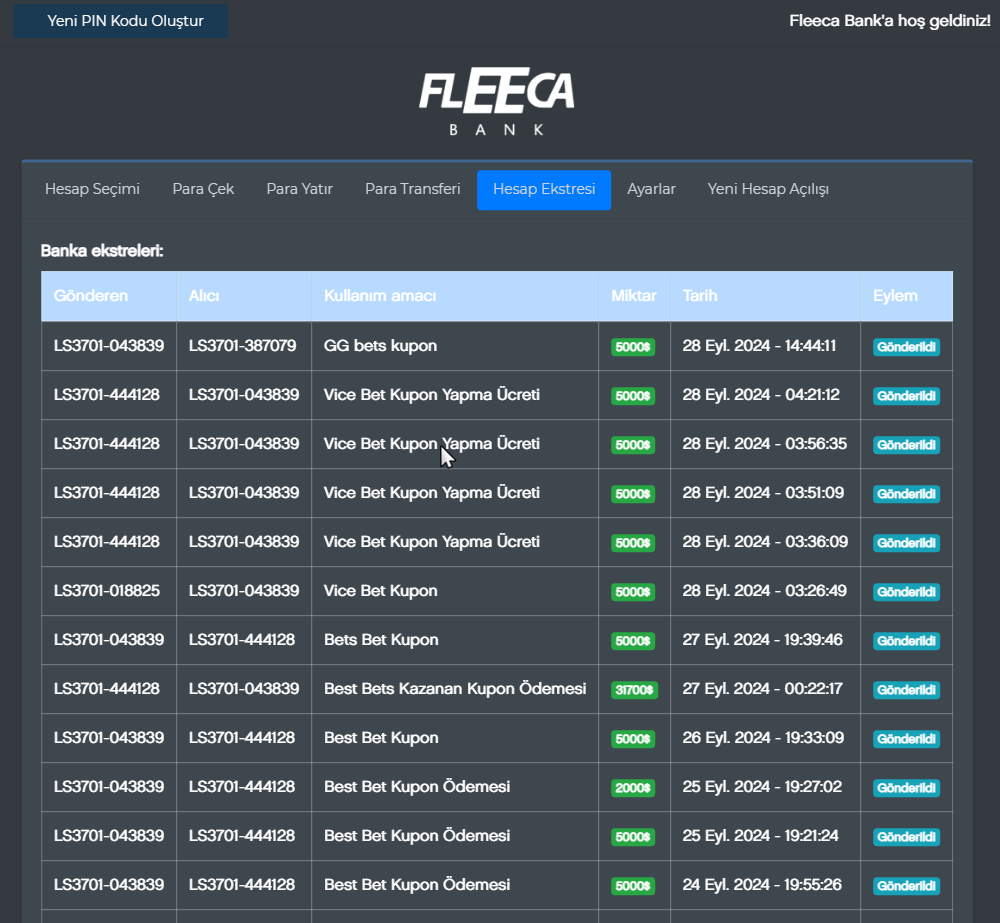Click the date 26 Eyl. 2024 - 19:33:09
1000x923 pixels.
762,738
